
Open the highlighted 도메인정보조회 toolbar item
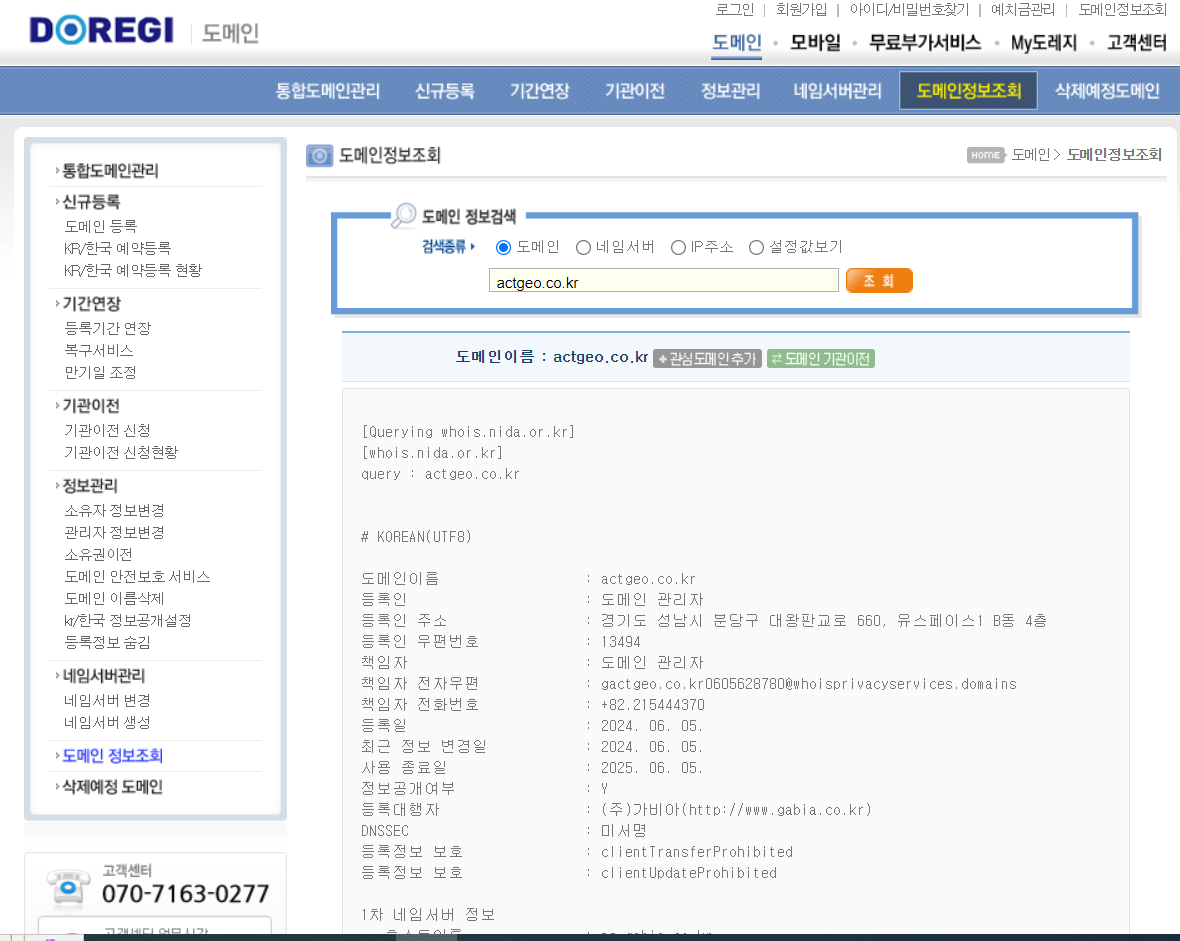967,90
